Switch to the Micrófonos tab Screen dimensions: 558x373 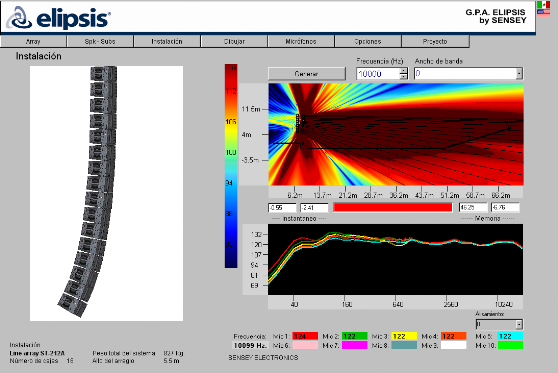click(x=301, y=41)
